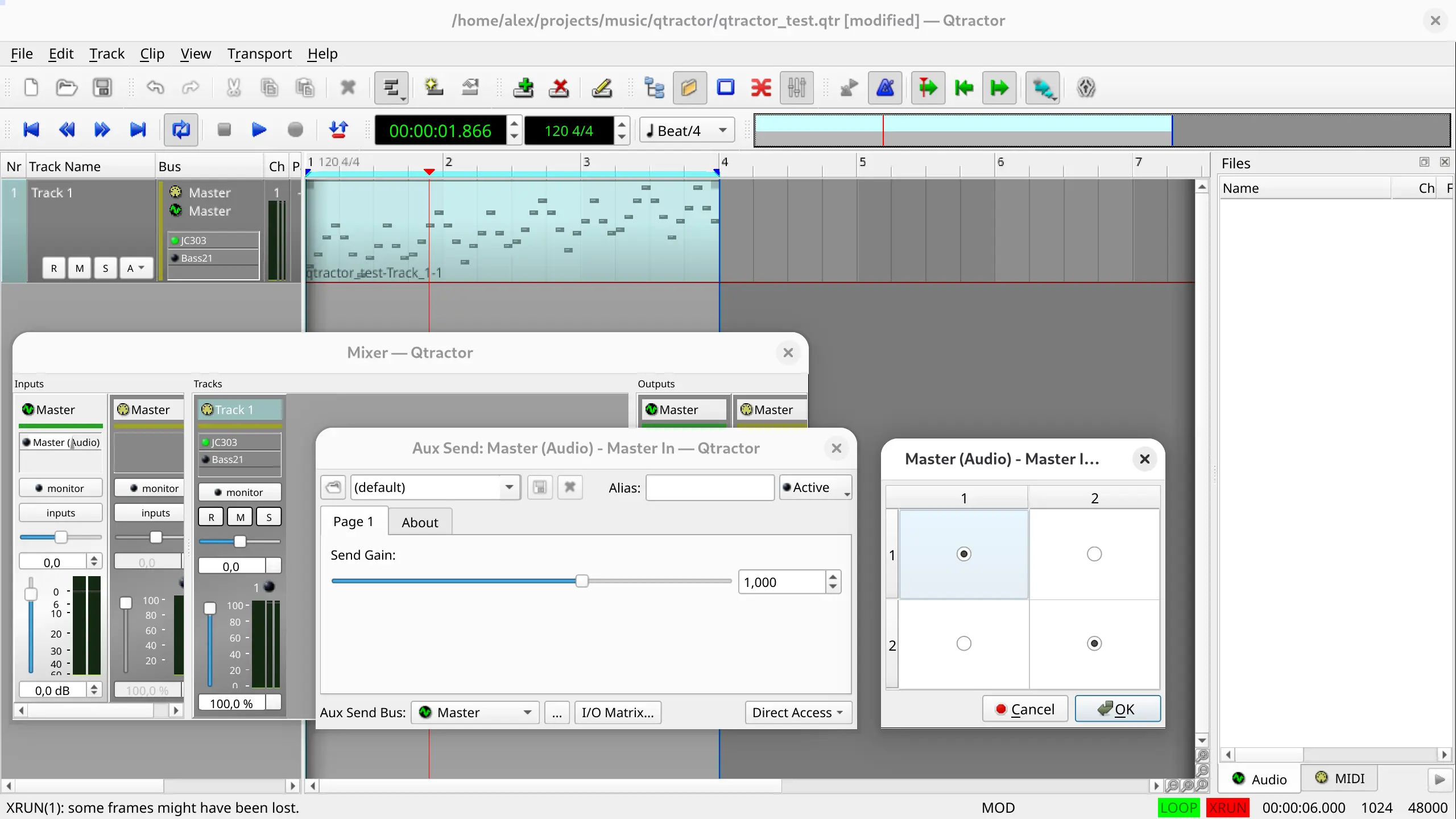Viewport: 1456px width, 819px height.
Task: Start playback with the Play button
Action: [x=259, y=130]
